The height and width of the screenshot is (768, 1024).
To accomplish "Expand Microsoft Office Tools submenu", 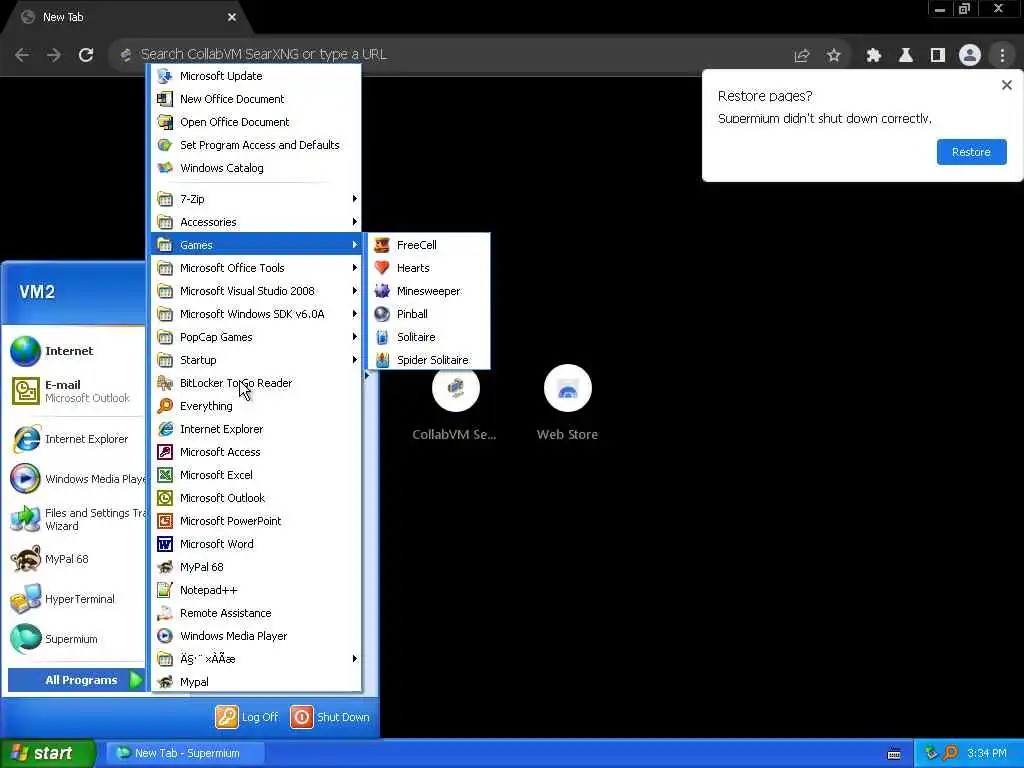I will point(256,268).
